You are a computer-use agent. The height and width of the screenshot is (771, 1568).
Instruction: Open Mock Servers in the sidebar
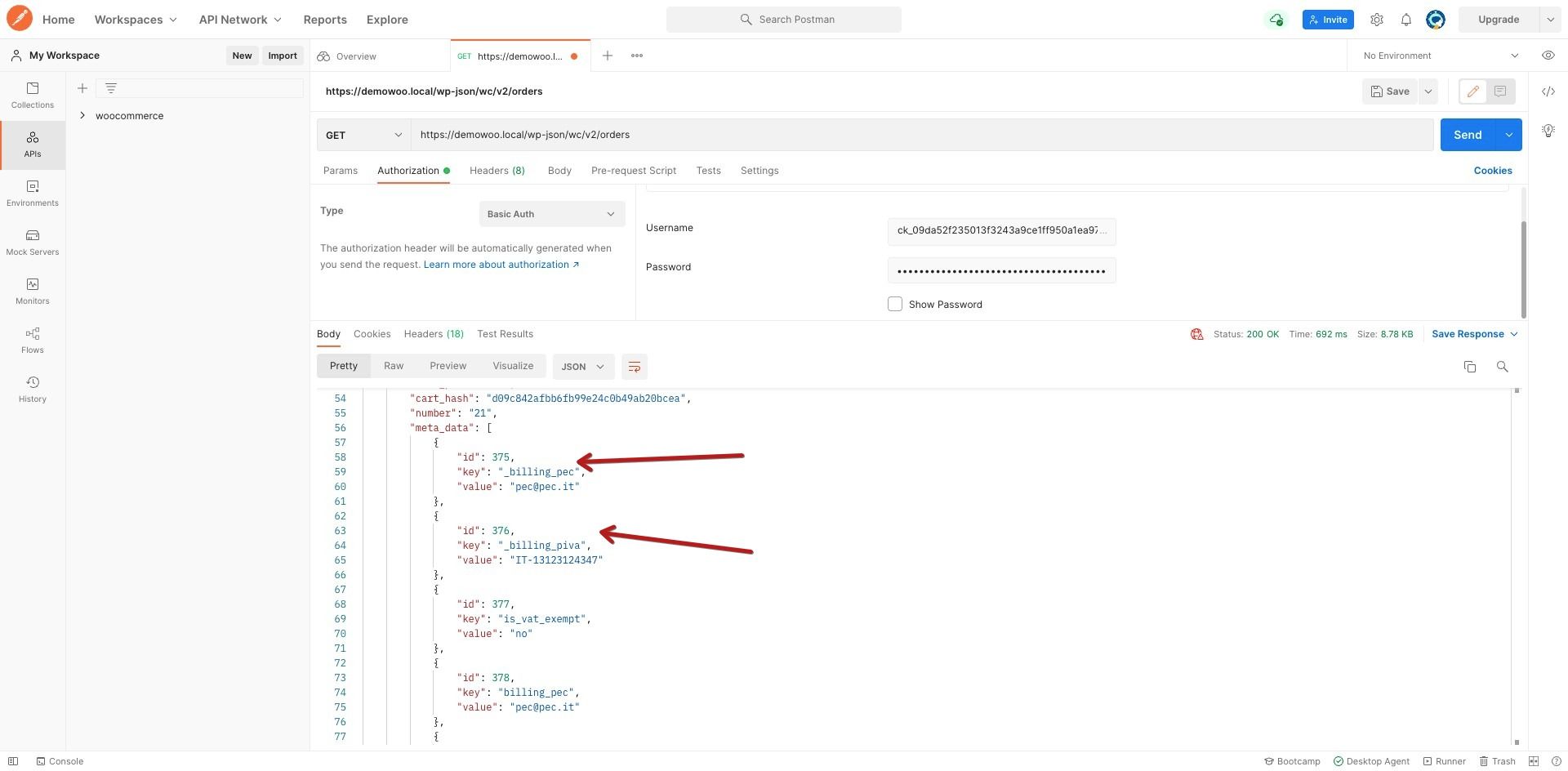[x=33, y=243]
